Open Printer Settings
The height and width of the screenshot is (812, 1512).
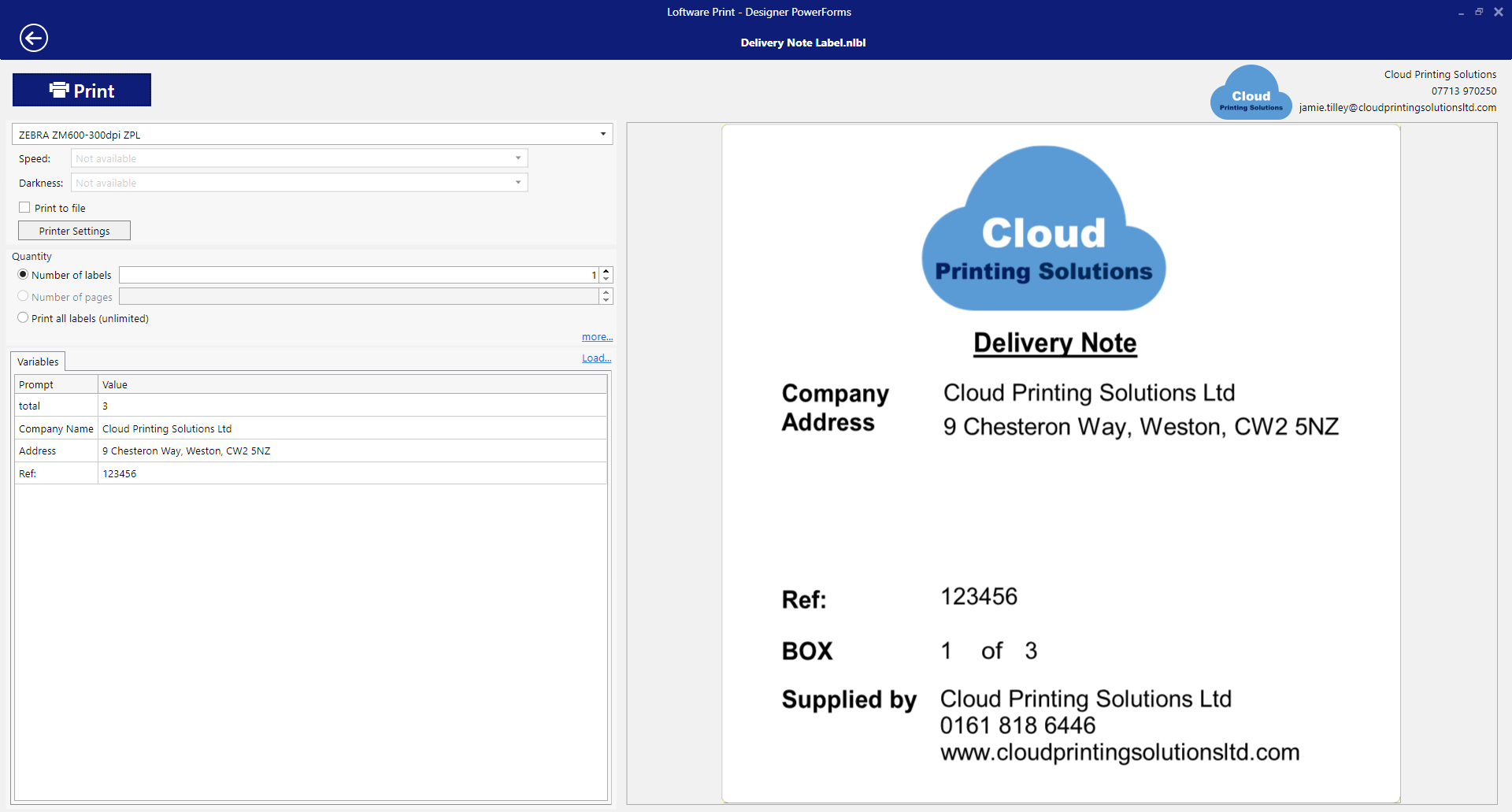tap(74, 231)
